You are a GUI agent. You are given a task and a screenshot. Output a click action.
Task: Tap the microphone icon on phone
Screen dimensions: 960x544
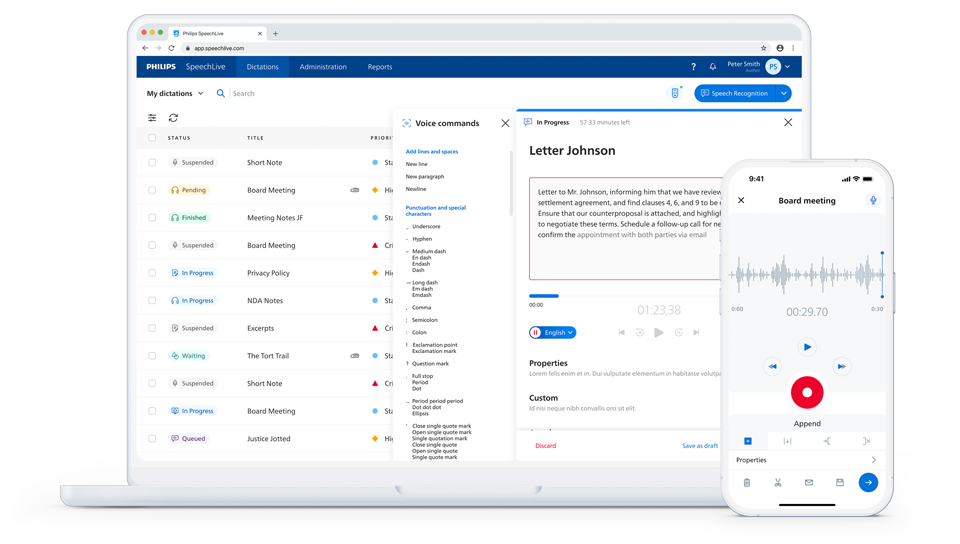[x=873, y=200]
